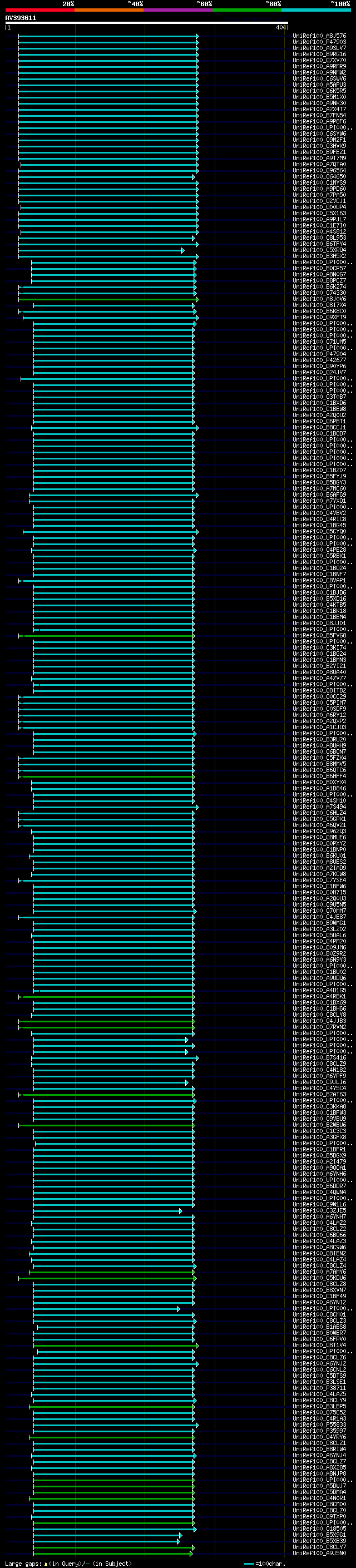
Task: Click the alignment bar of UniRef100_C5XRQ4
Action: click(x=101, y=250)
